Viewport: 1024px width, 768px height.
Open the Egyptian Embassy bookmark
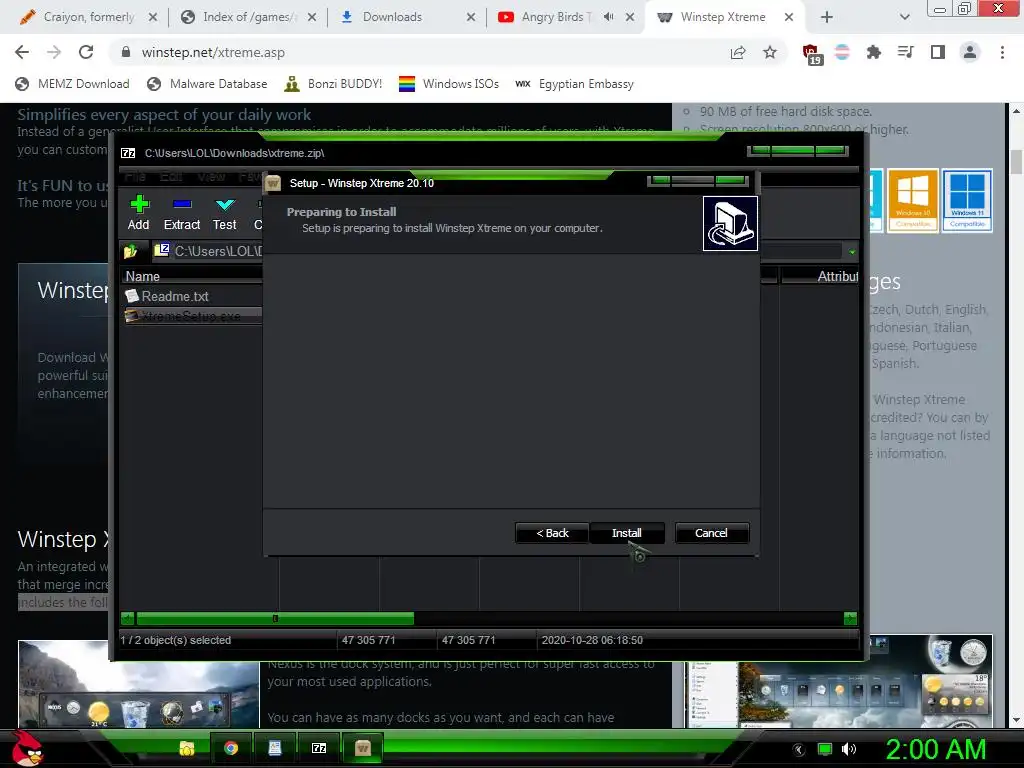click(574, 84)
